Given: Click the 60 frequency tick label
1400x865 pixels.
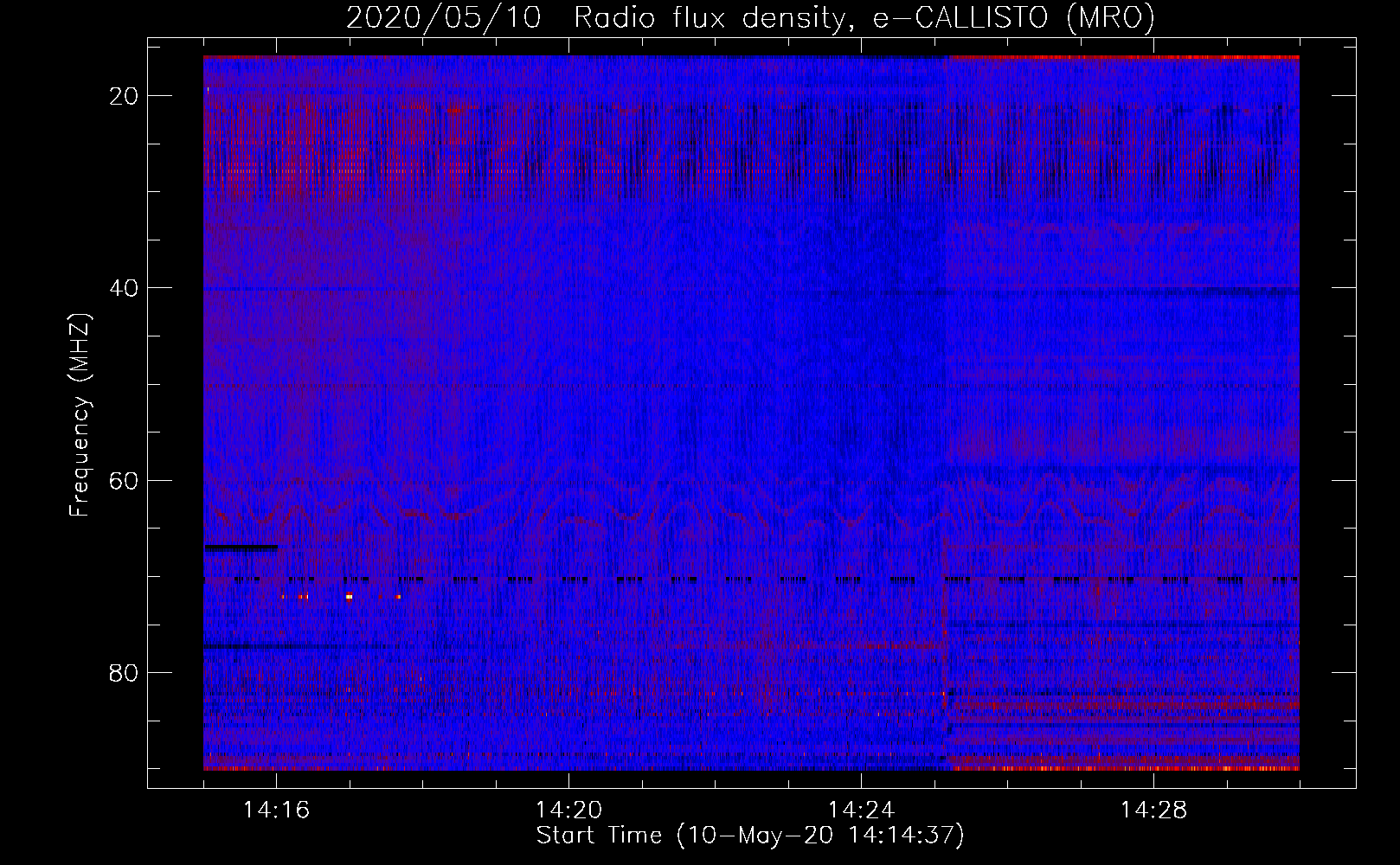Looking at the screenshot, I should coord(124,480).
